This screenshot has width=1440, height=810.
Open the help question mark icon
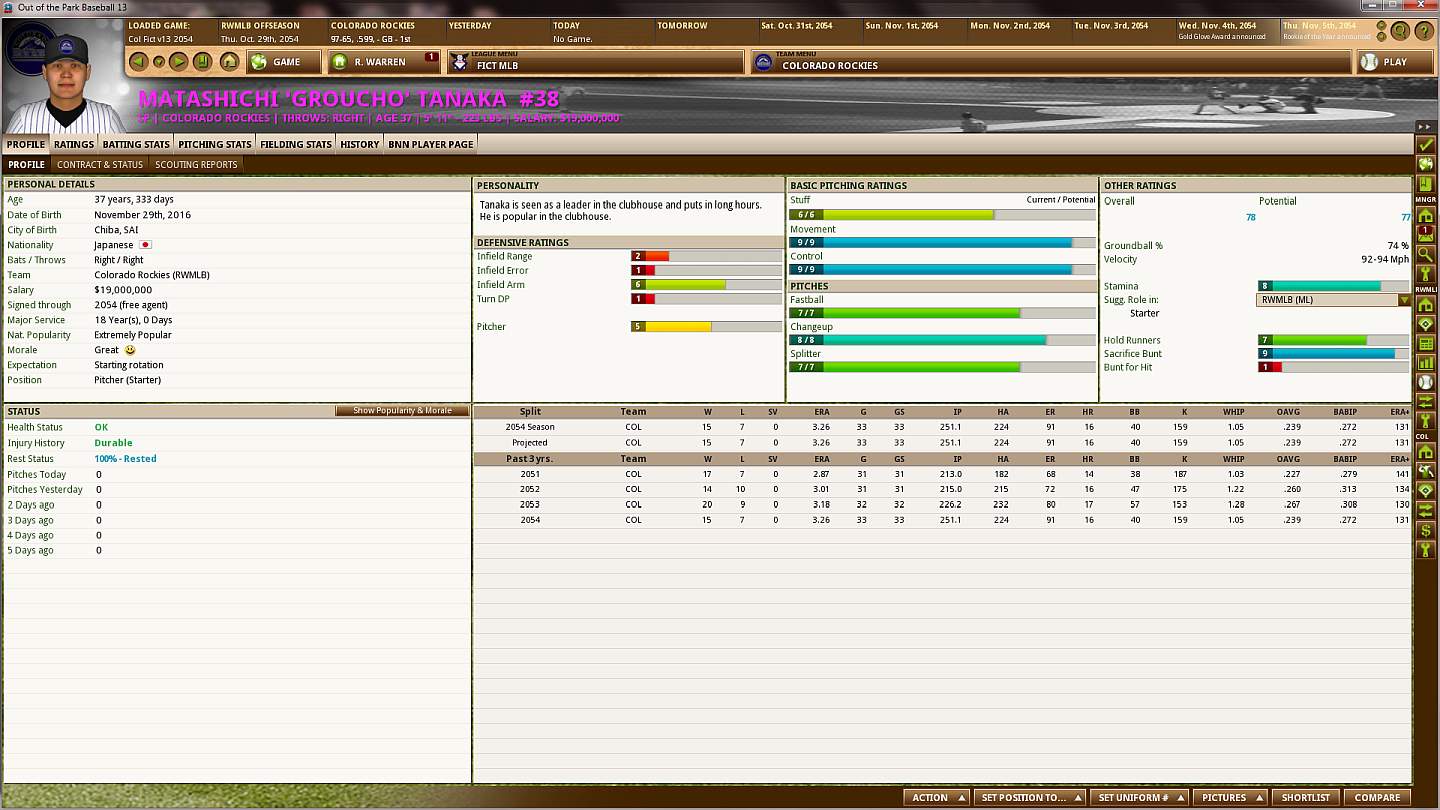click(1423, 31)
